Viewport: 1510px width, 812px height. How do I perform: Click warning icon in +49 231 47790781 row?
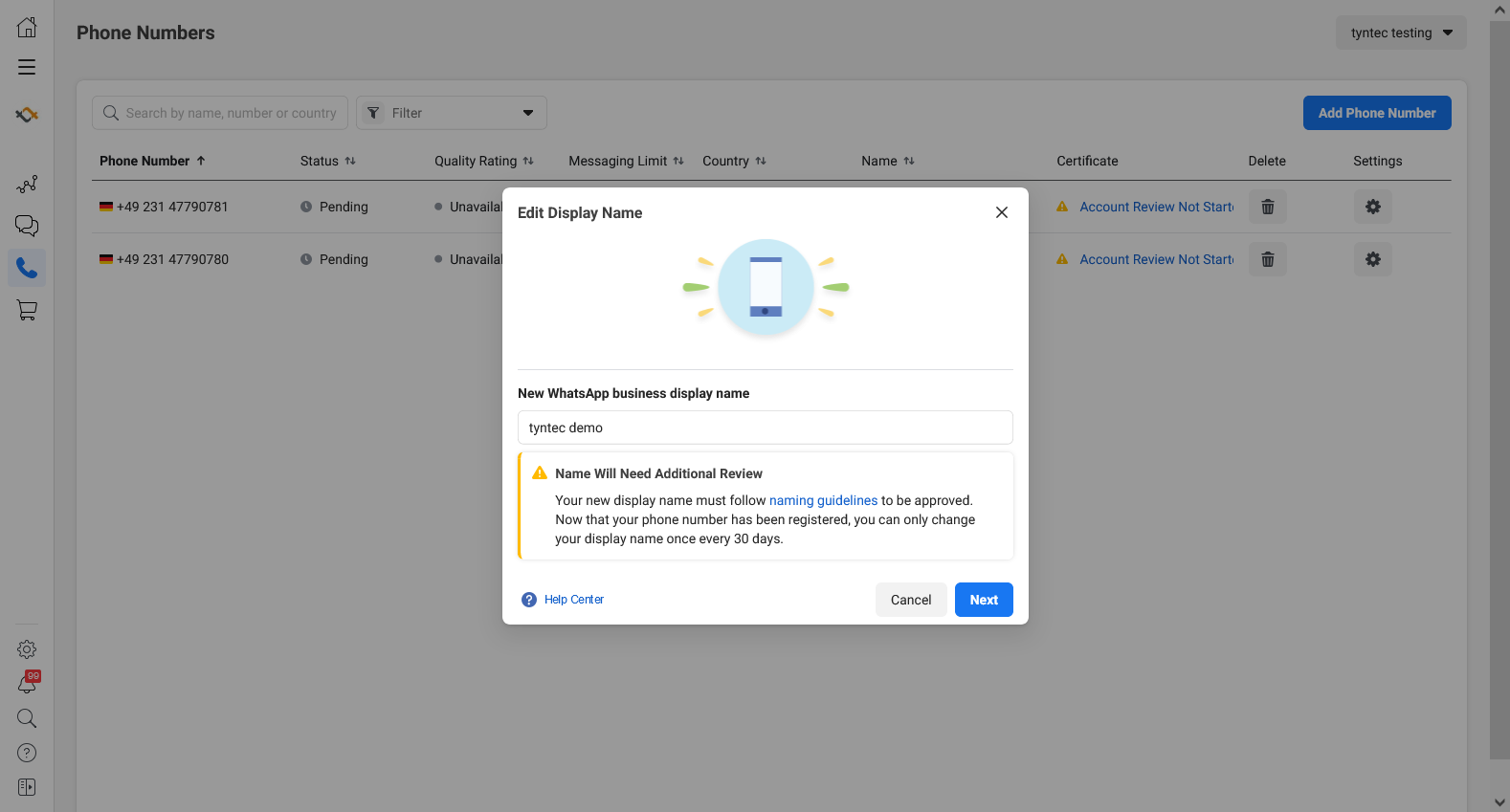pyautogui.click(x=1062, y=207)
